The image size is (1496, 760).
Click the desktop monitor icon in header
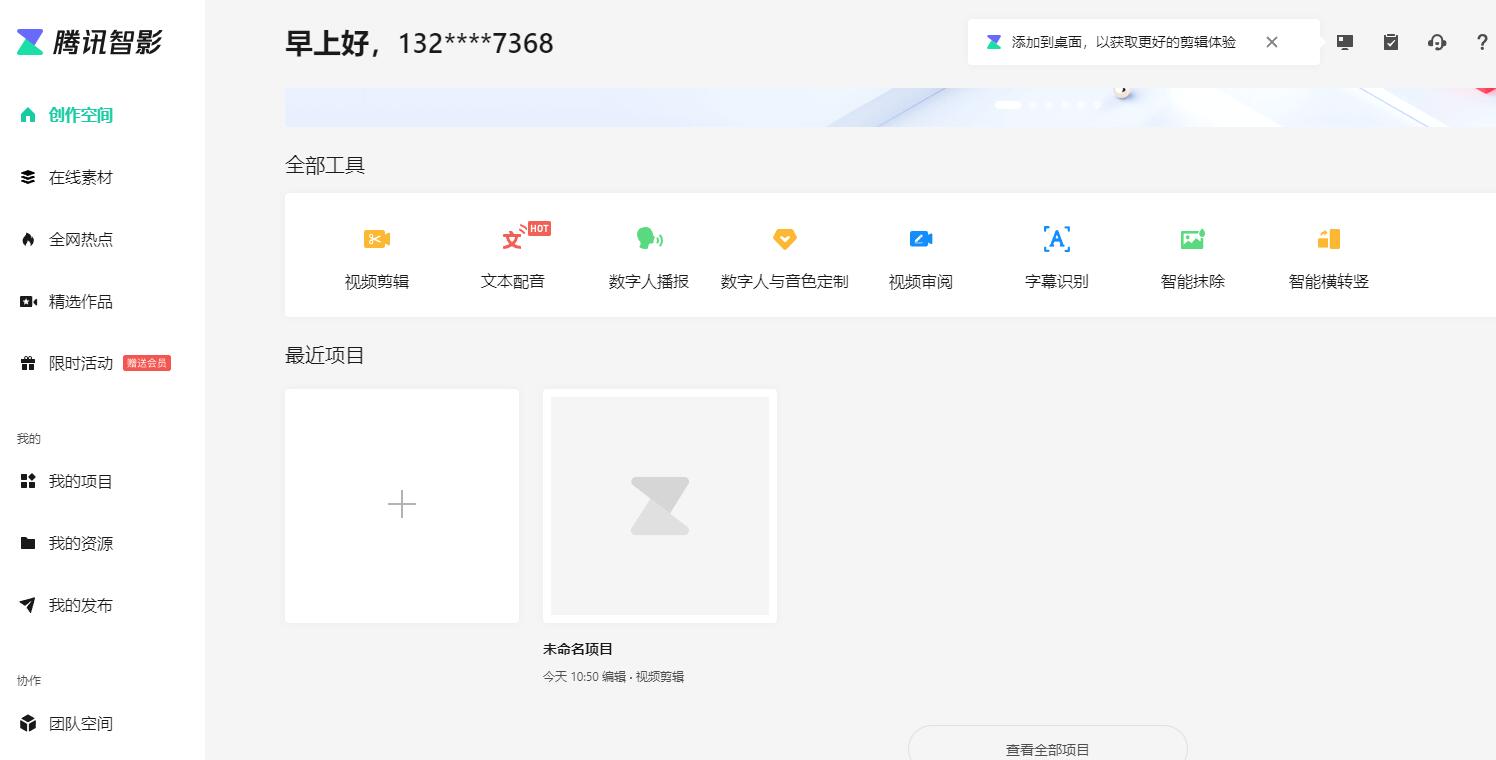(x=1345, y=42)
